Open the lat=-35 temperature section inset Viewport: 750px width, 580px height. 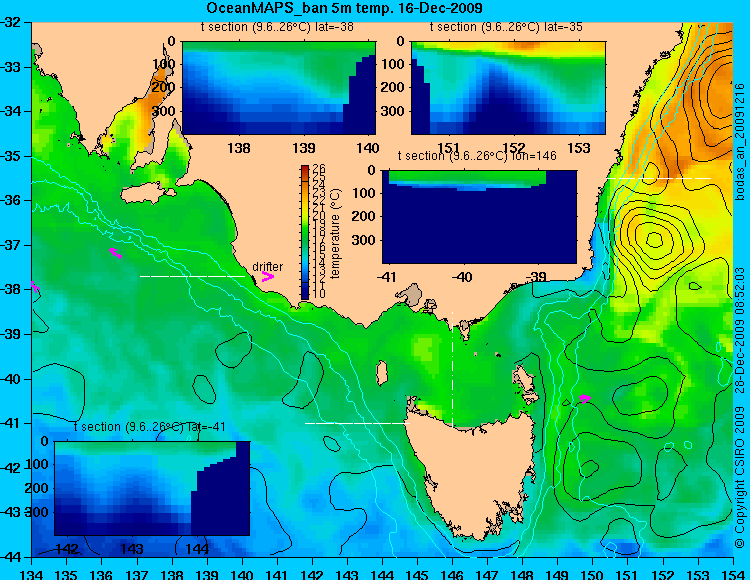pos(508,88)
